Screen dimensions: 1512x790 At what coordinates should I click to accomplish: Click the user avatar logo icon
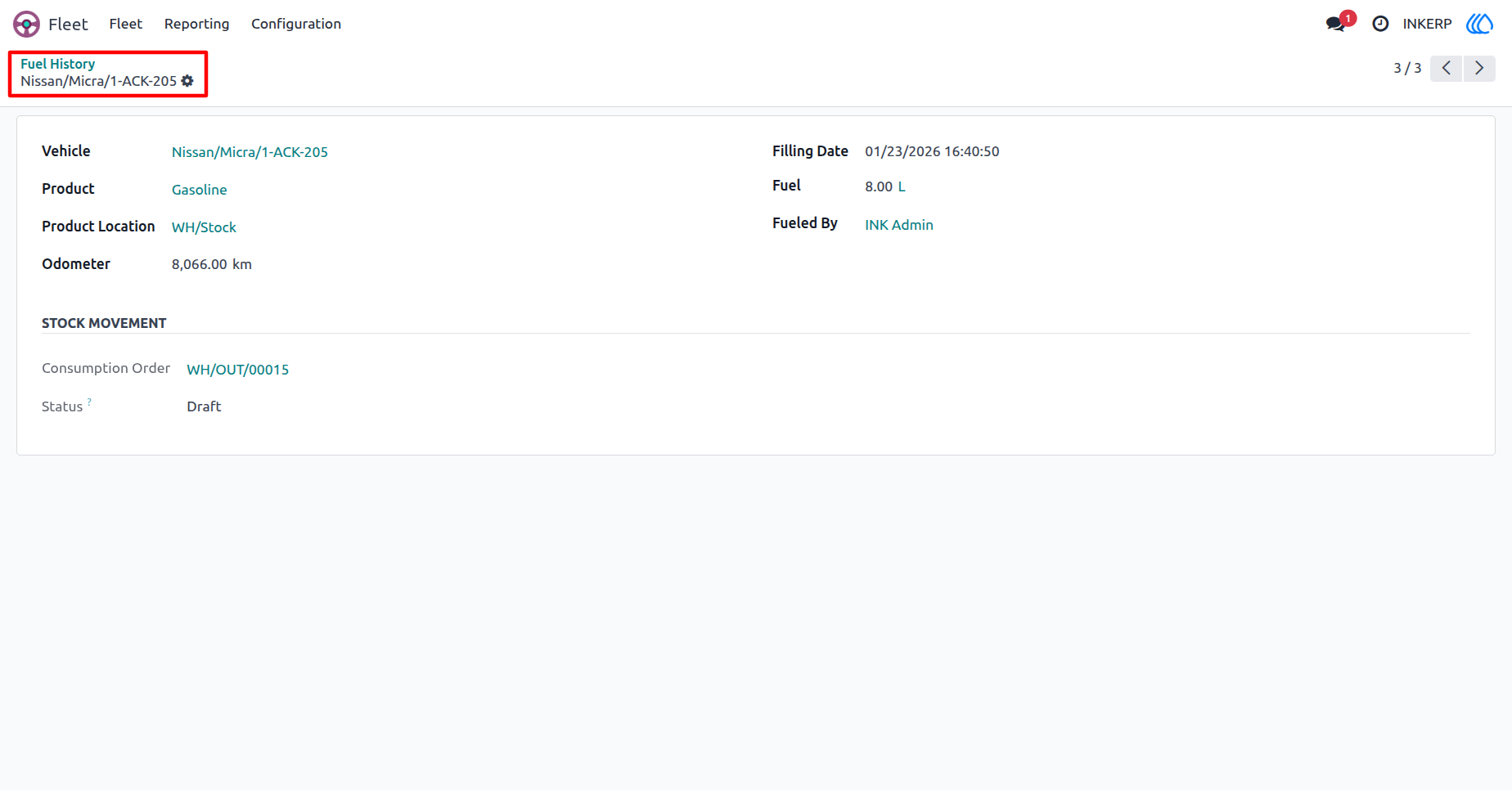point(1479,24)
